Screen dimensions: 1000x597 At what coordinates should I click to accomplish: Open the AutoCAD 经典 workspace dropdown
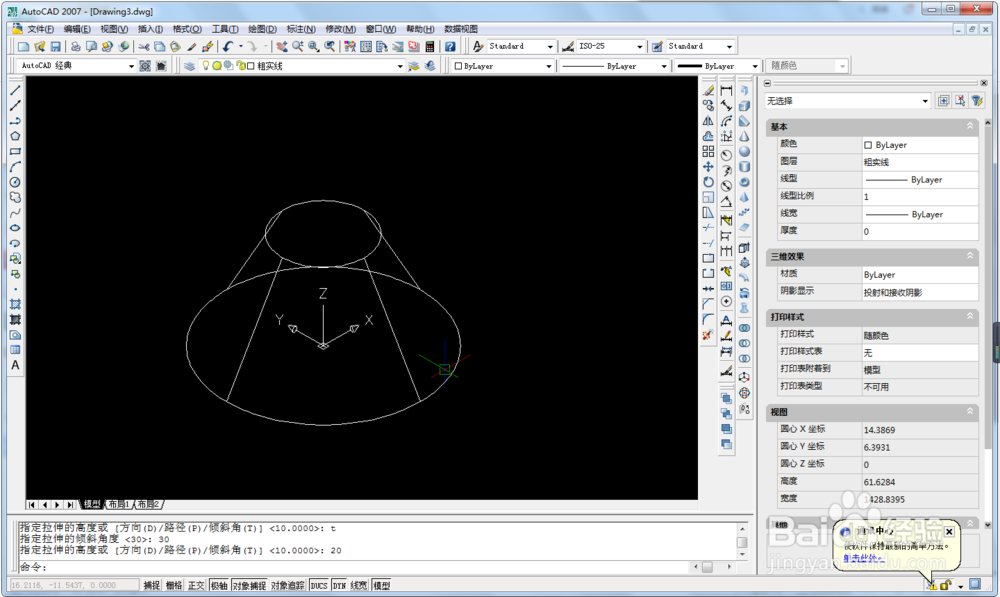click(x=131, y=66)
